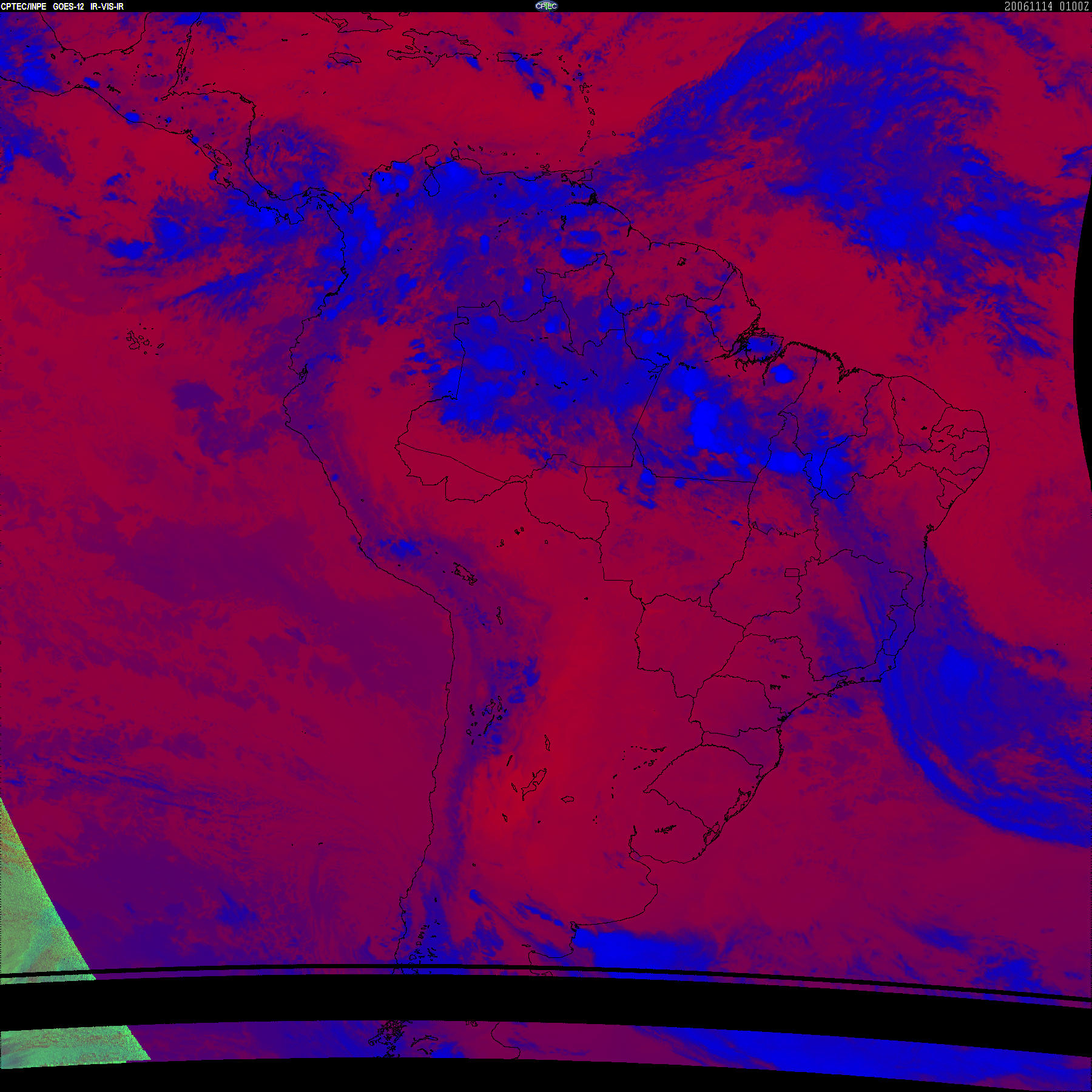Click the "GOES-12" satellite label
This screenshot has height=1092, width=1092.
point(69,7)
